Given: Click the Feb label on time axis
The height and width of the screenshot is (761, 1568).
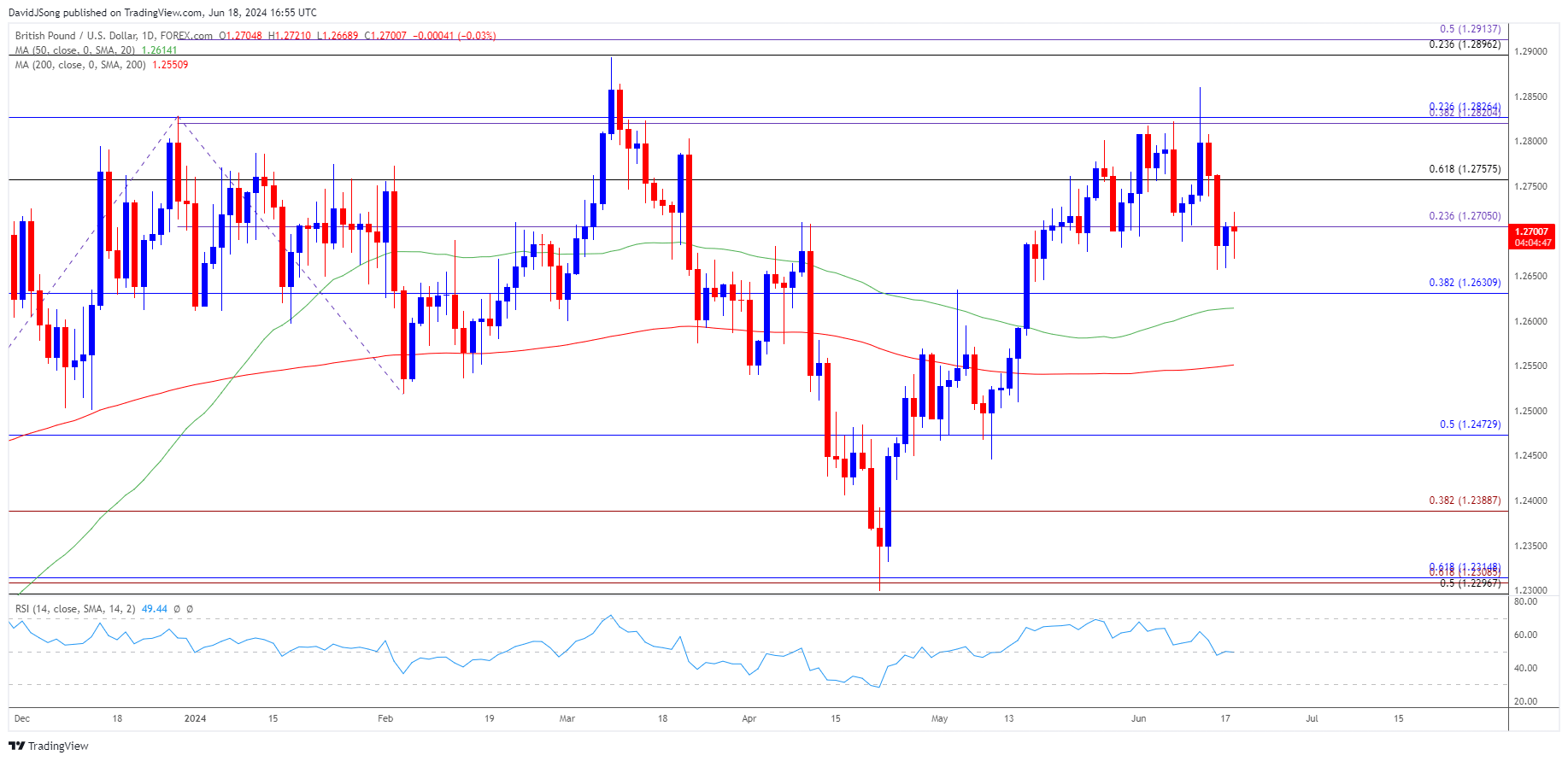Looking at the screenshot, I should [x=385, y=718].
